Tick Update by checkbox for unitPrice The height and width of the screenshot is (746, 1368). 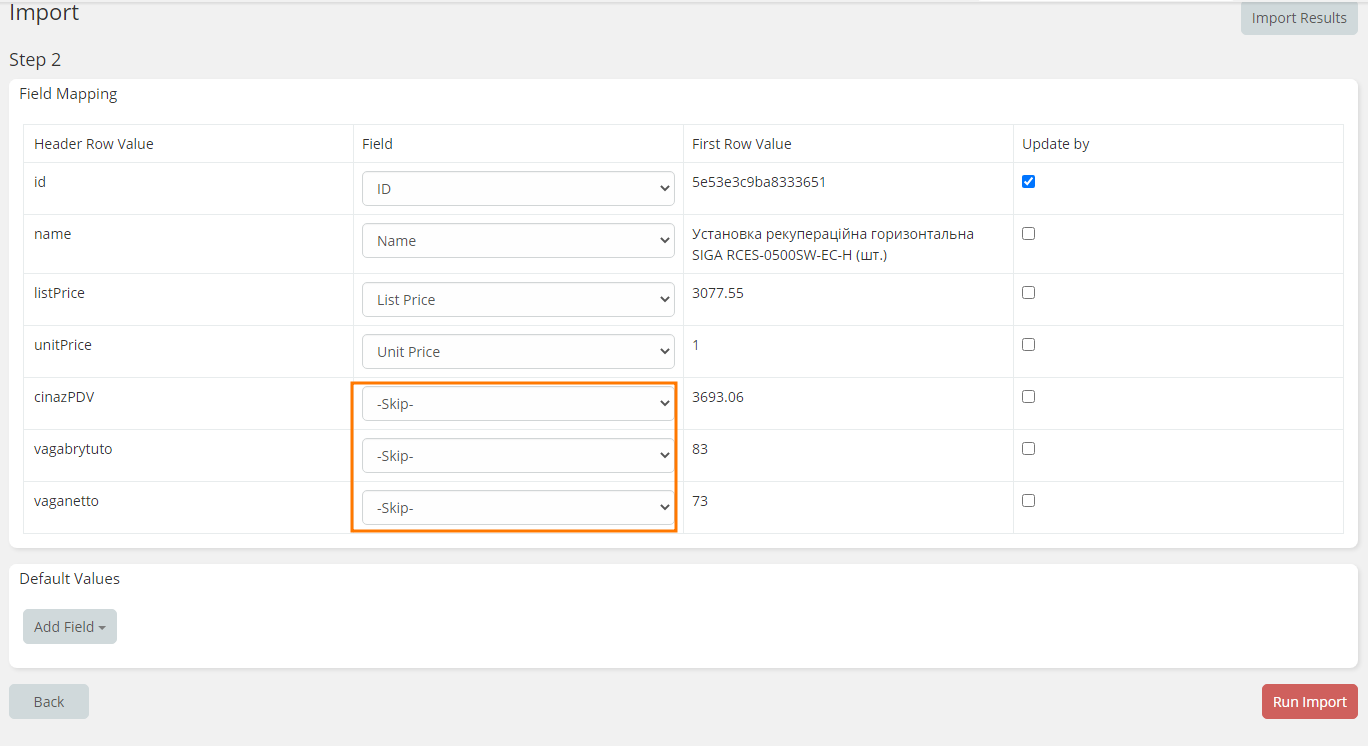tap(1028, 345)
